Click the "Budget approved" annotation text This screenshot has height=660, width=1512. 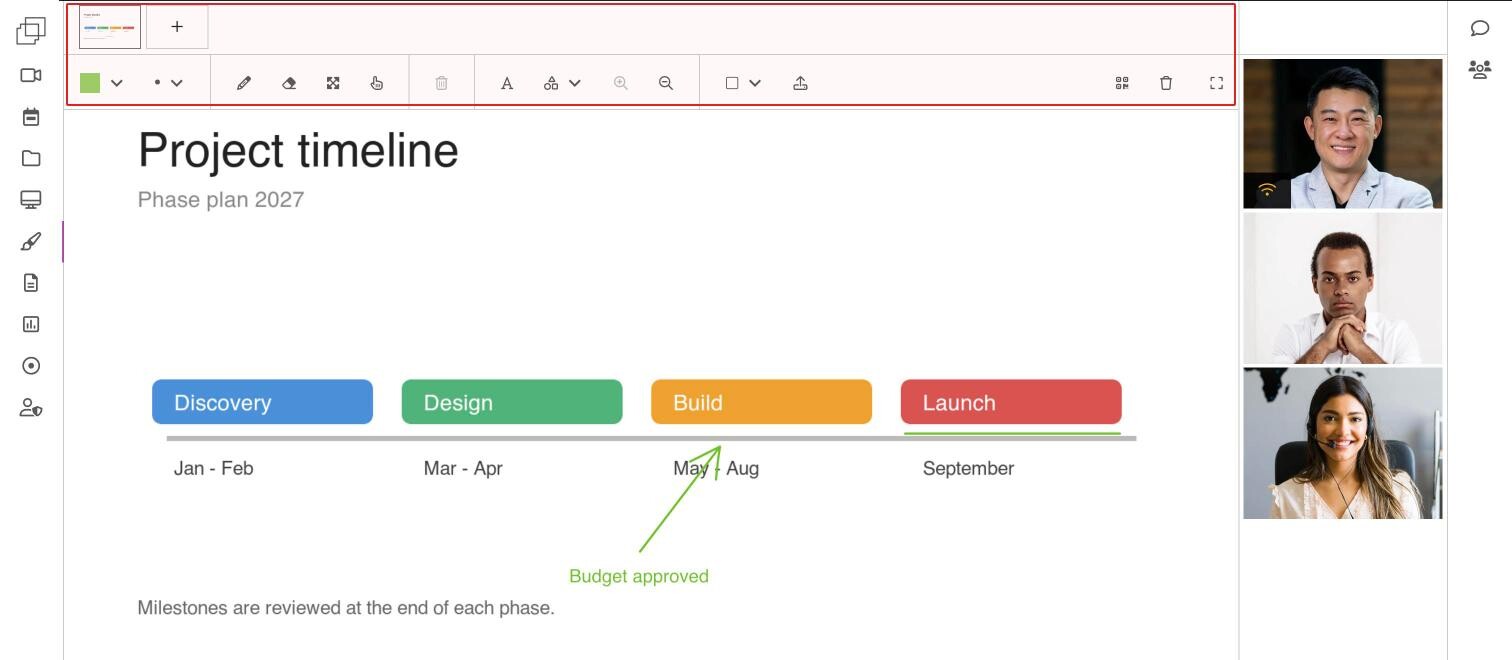coord(639,576)
